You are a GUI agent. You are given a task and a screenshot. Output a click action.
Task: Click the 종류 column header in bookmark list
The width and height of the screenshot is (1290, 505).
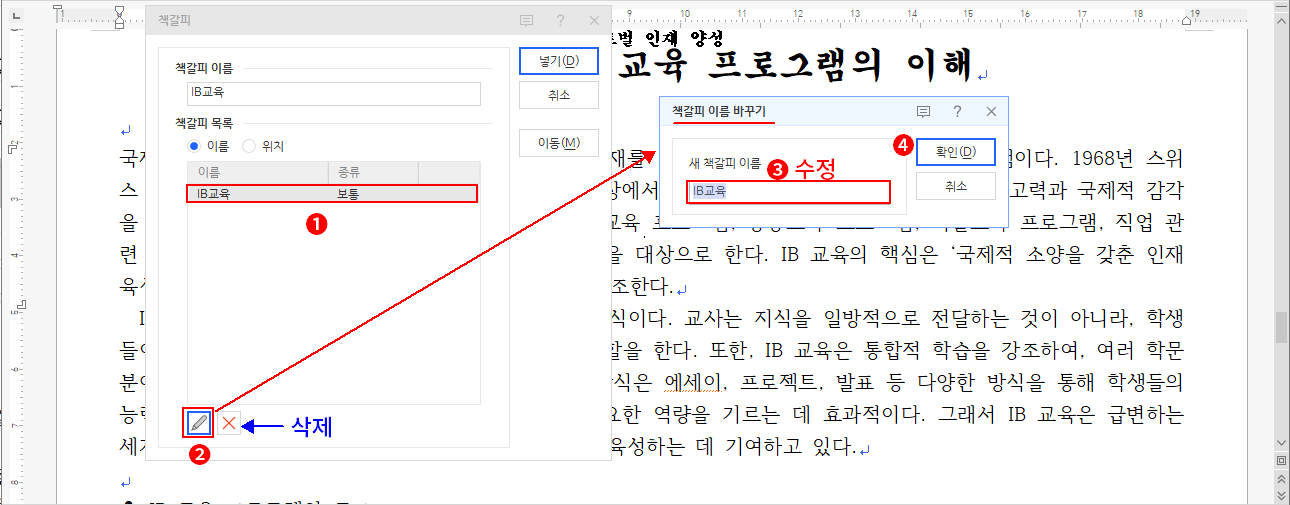click(373, 172)
